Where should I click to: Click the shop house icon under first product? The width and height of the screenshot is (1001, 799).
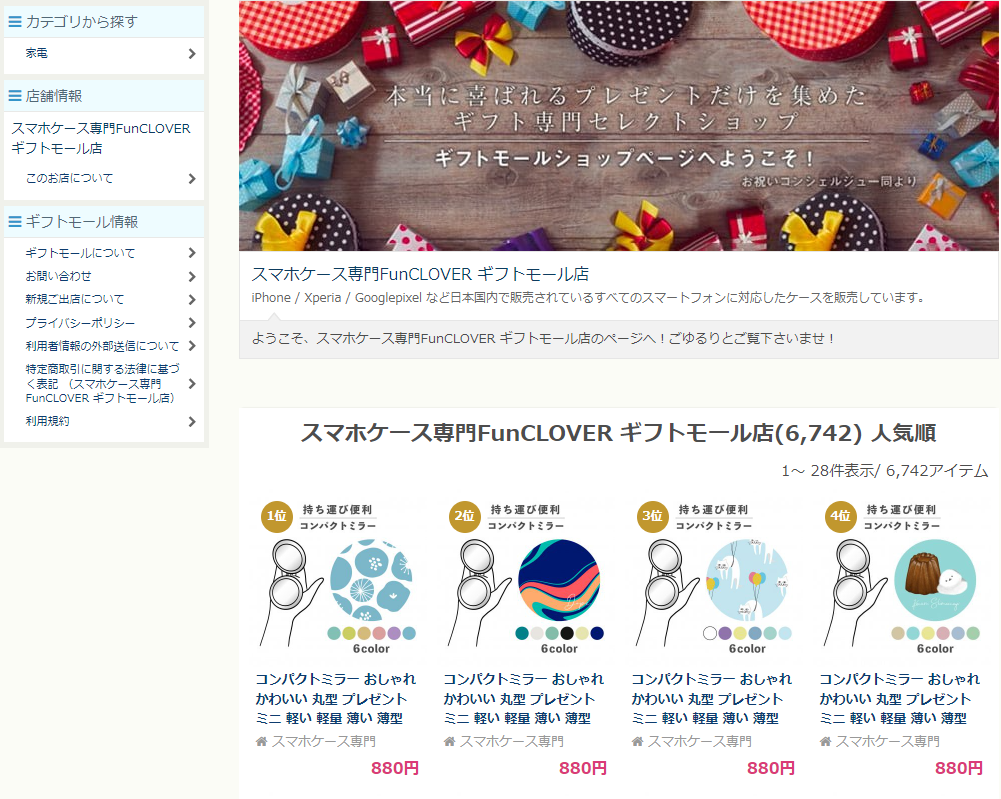[x=261, y=742]
